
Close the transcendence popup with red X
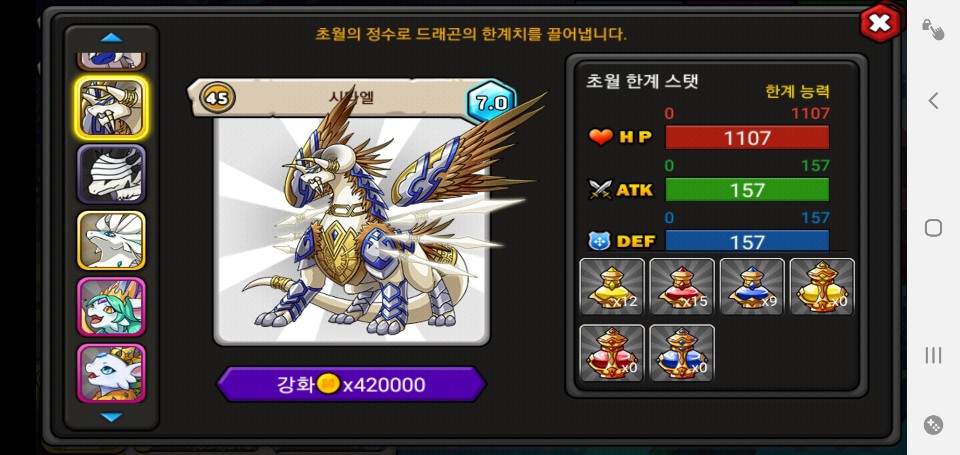(x=880, y=23)
